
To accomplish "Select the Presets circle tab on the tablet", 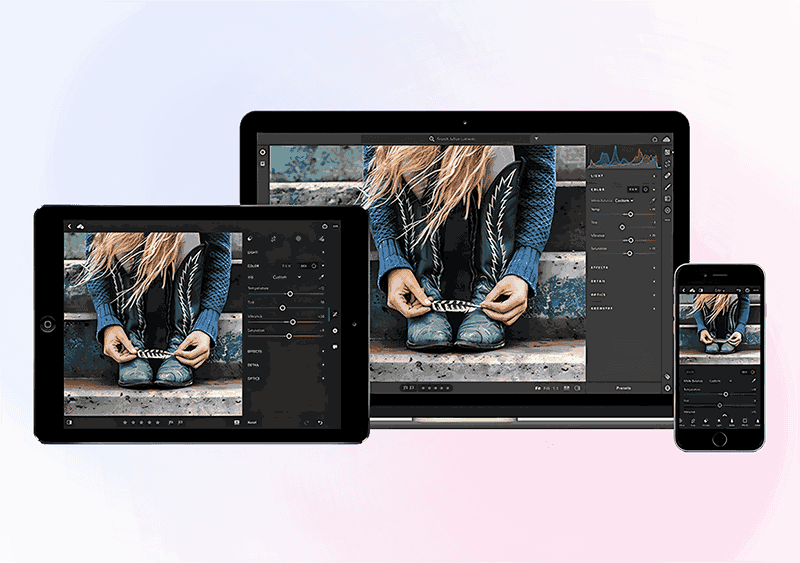I will [x=298, y=238].
